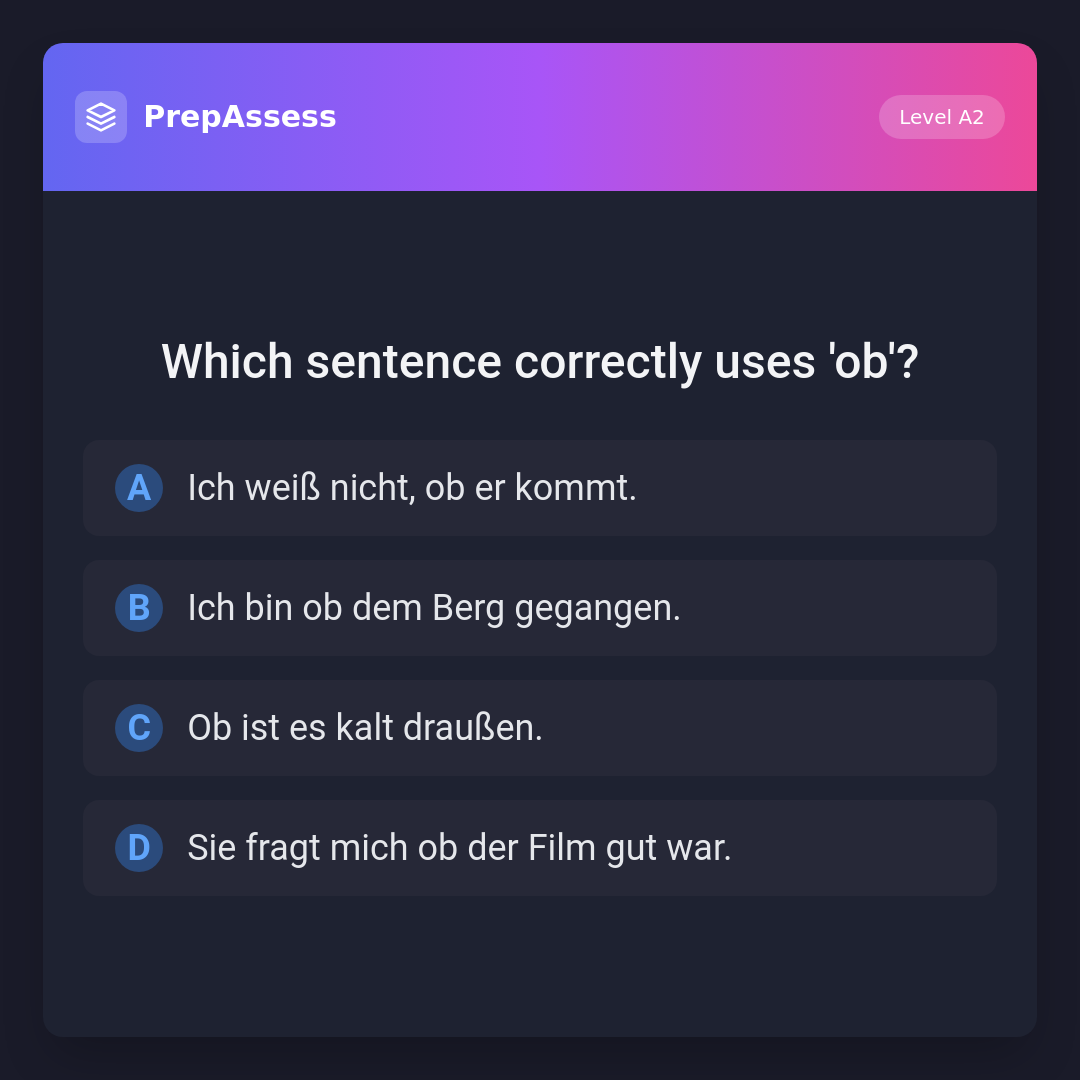Screen dimensions: 1080x1080
Task: Click the word 'sentence' in the question
Action: click(403, 362)
